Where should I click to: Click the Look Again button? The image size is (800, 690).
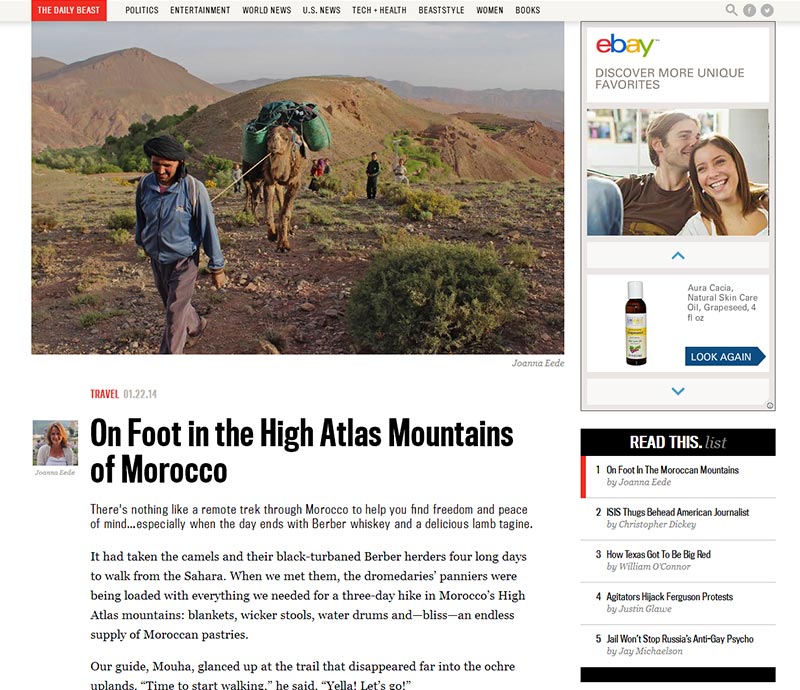click(724, 356)
